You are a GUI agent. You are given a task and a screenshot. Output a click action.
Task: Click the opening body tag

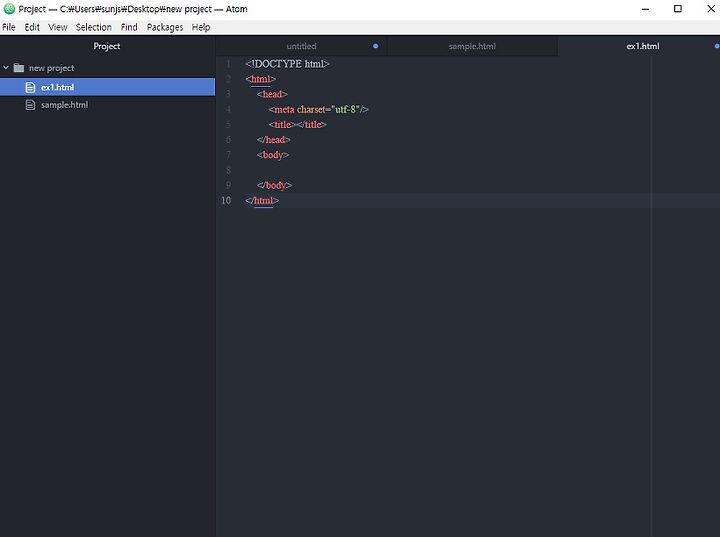click(x=273, y=155)
